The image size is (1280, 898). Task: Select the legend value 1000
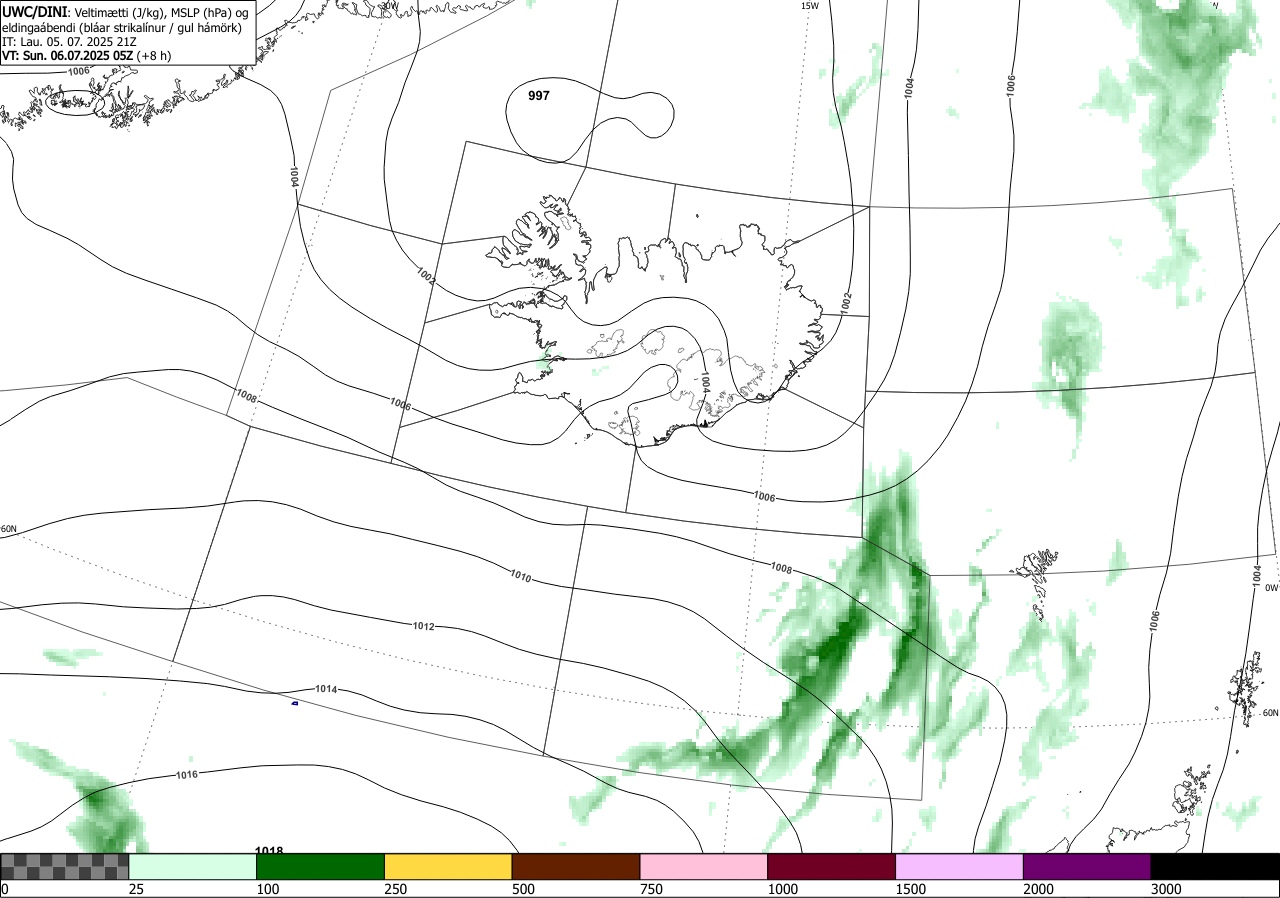[783, 889]
